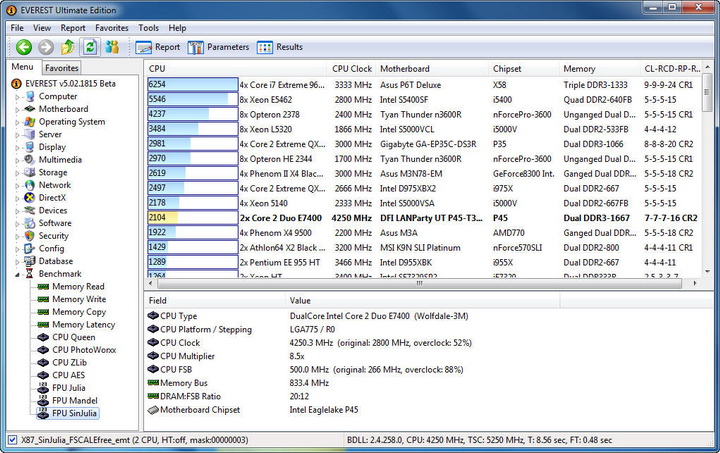Click the Multimedia icon
This screenshot has height=453, width=720.
(x=30, y=160)
